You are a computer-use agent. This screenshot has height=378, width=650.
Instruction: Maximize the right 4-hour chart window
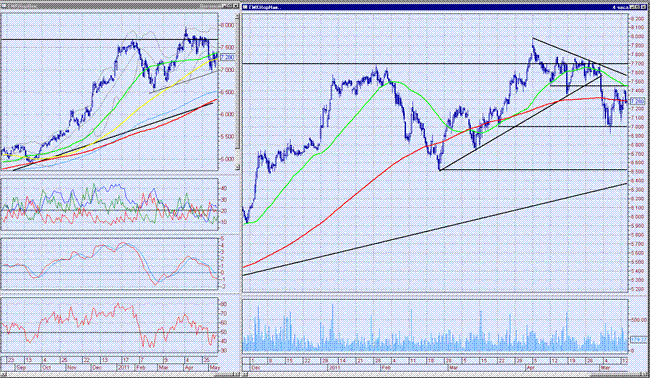tap(637, 7)
